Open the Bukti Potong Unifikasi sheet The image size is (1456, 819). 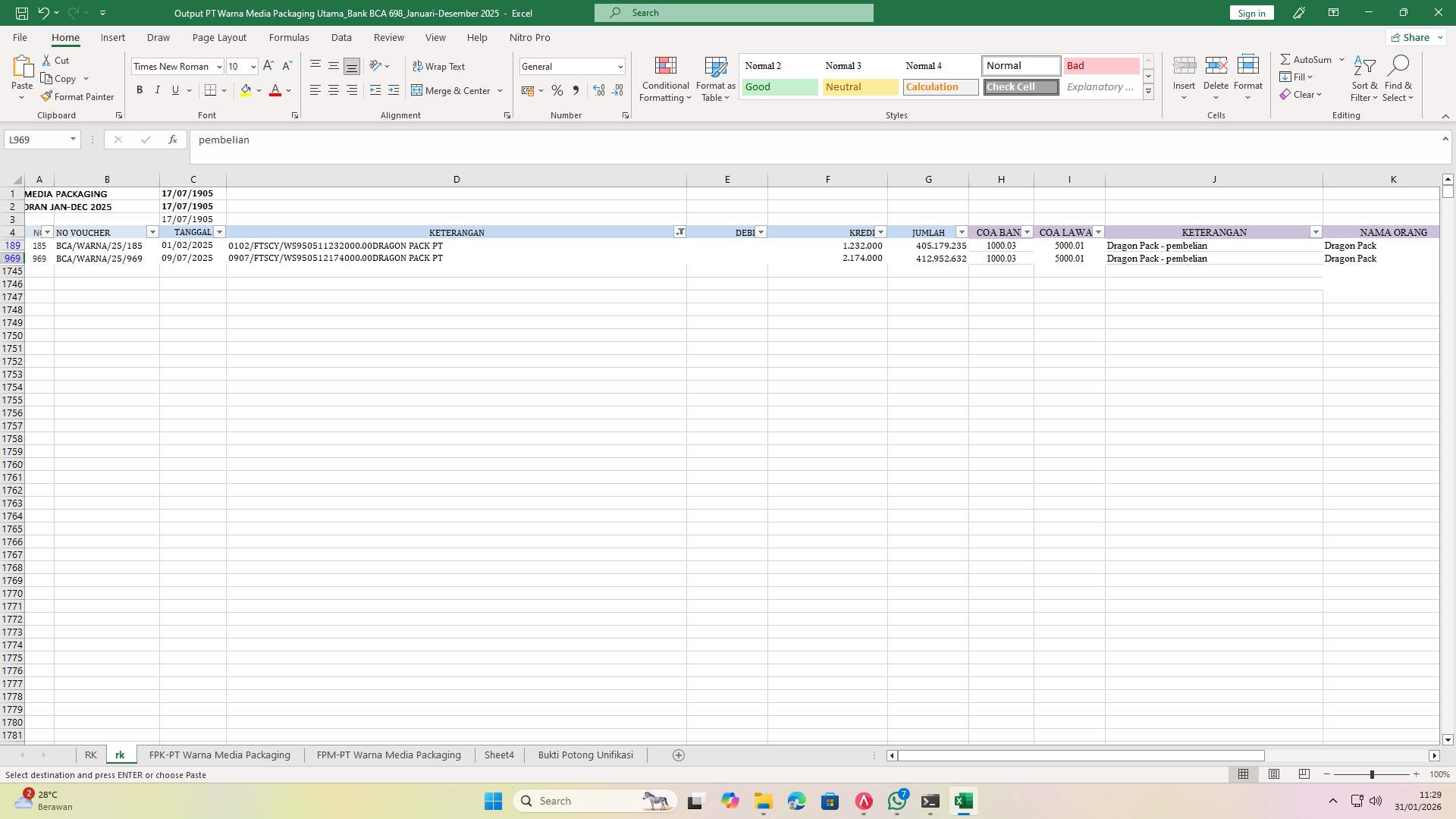[585, 755]
